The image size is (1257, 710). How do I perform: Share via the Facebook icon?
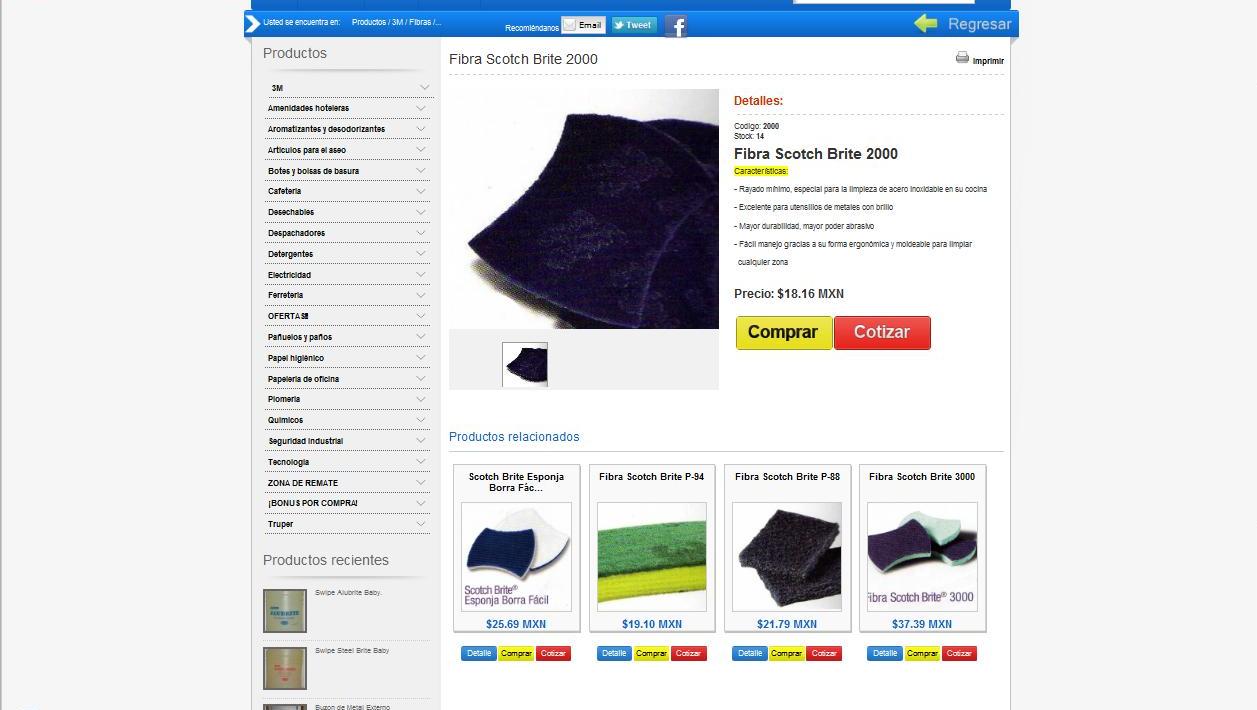point(676,26)
